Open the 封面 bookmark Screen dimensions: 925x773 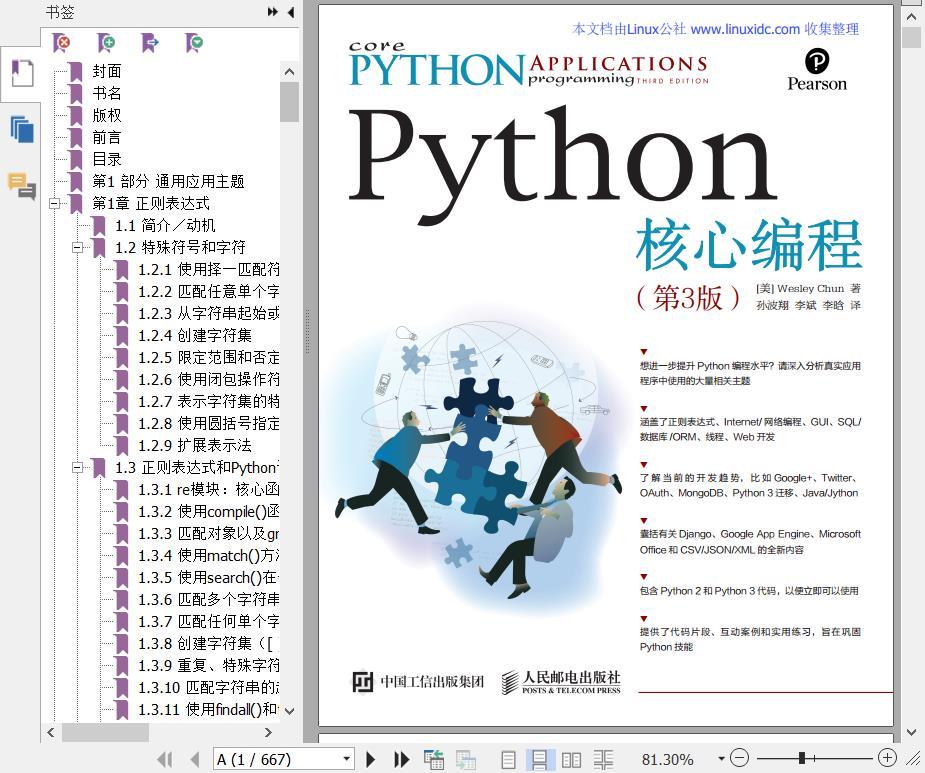coord(107,71)
